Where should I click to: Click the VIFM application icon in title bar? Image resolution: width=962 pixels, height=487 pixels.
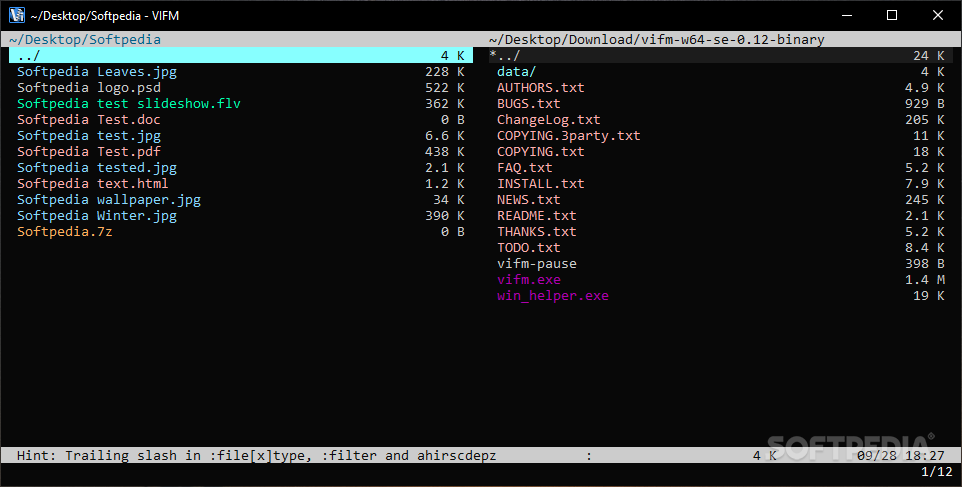17,15
